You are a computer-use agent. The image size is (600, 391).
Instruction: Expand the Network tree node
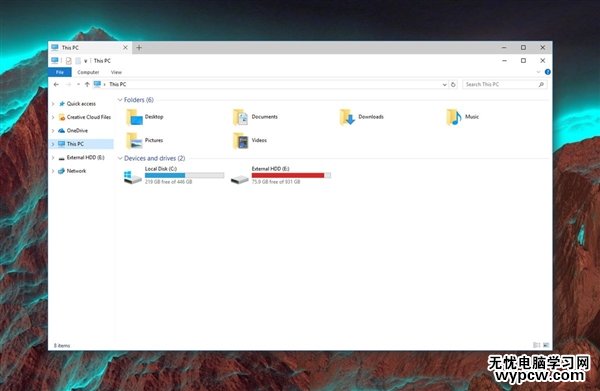point(53,171)
